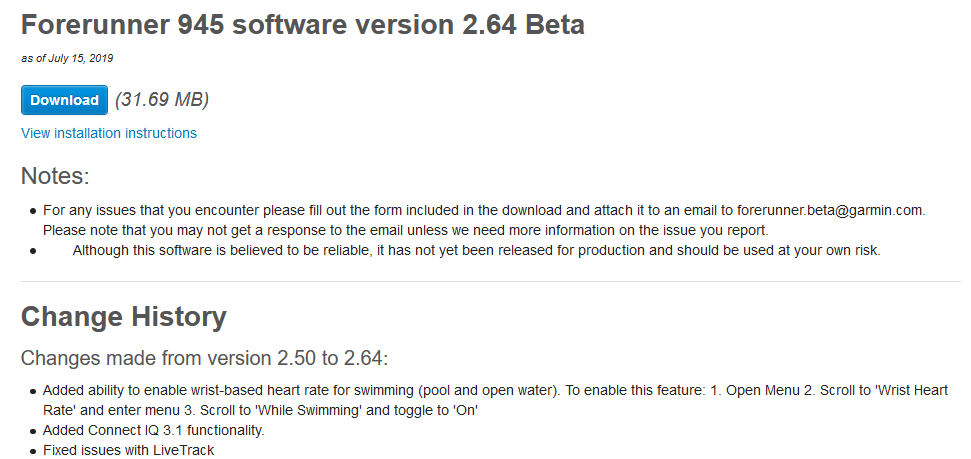Open the View installation instructions link
Viewport: 971px width, 459px height.
[x=109, y=133]
